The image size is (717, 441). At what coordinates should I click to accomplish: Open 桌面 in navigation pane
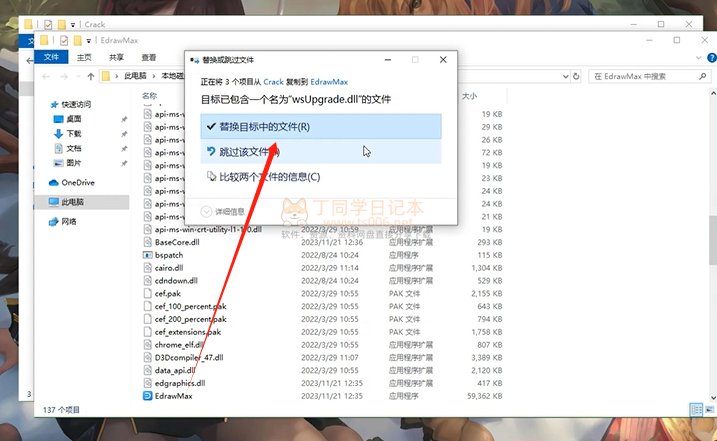click(x=68, y=119)
